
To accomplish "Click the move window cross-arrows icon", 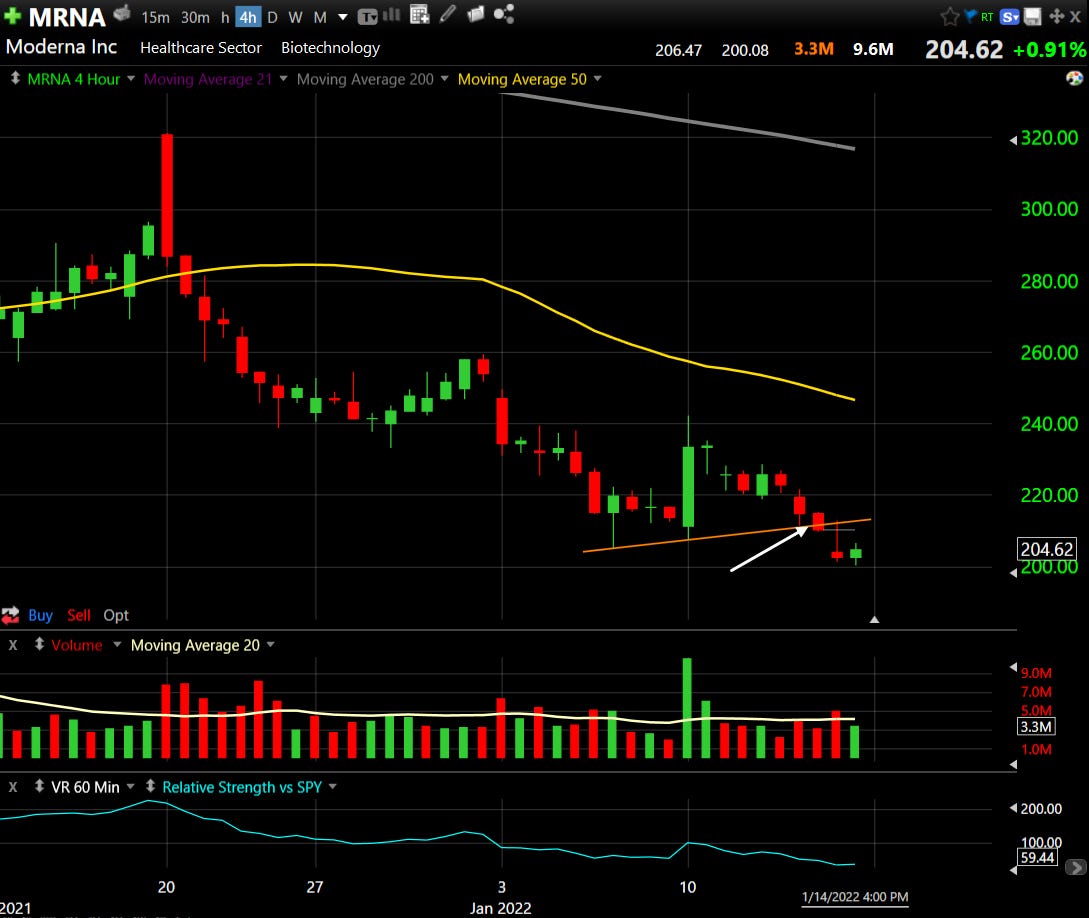I will 1056,16.
